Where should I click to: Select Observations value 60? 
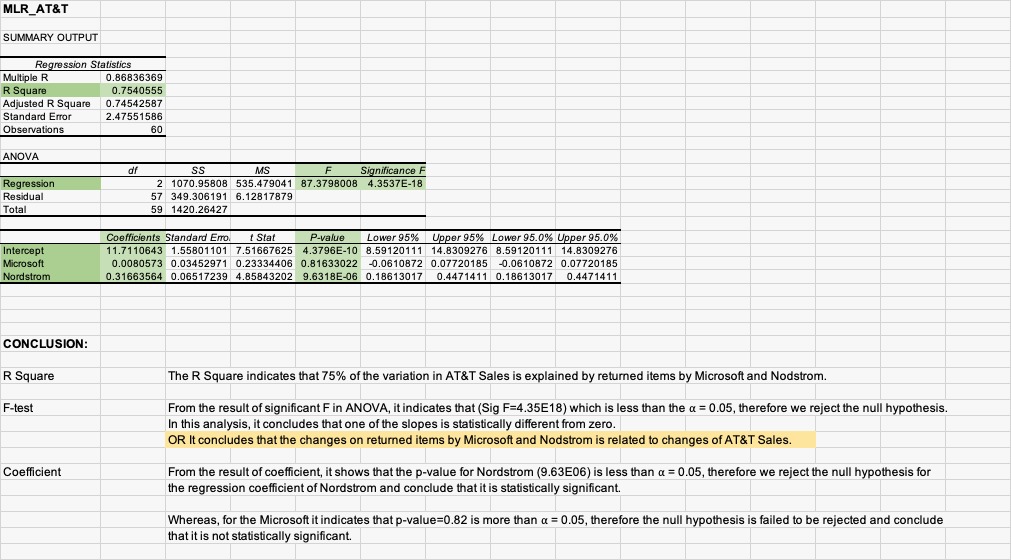(133, 130)
